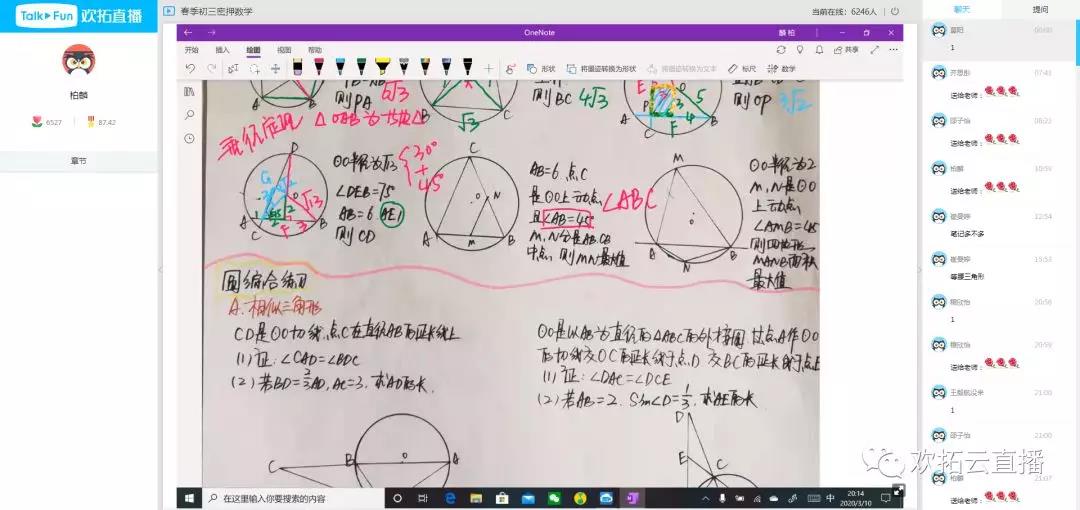This screenshot has height=510, width=1080.
Task: Toggle fullscreen for the live video
Action: coord(898,490)
